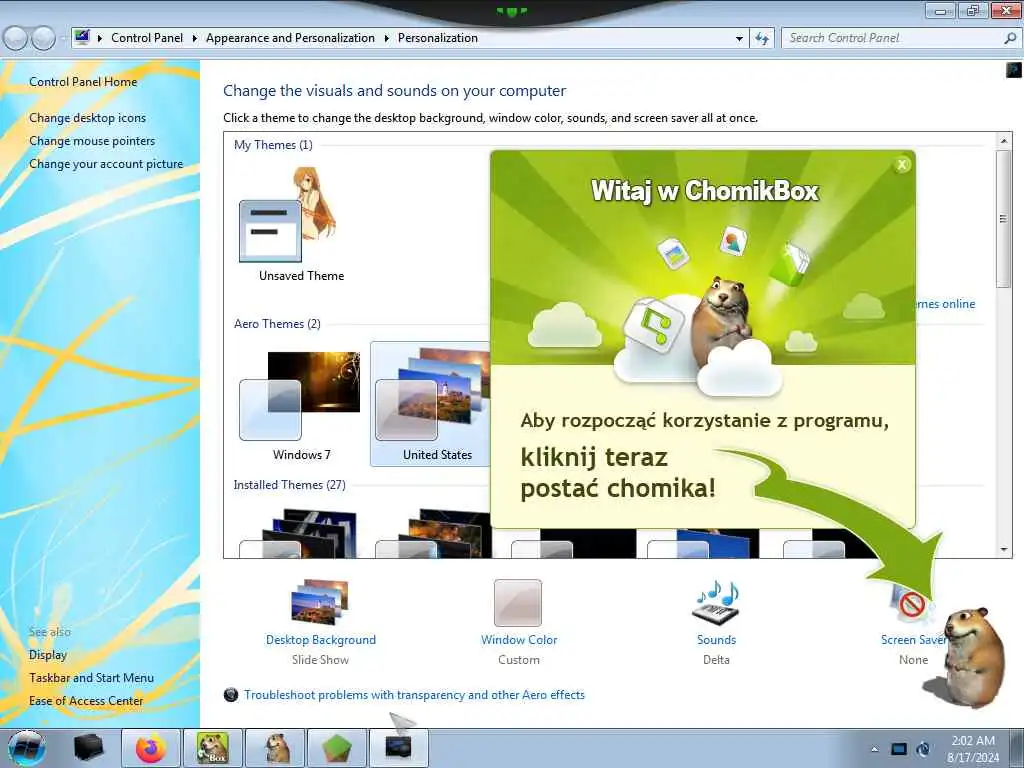Expand arrow before Control Panel breadcrumb
Viewport: 1024px width, 768px height.
[100, 39]
